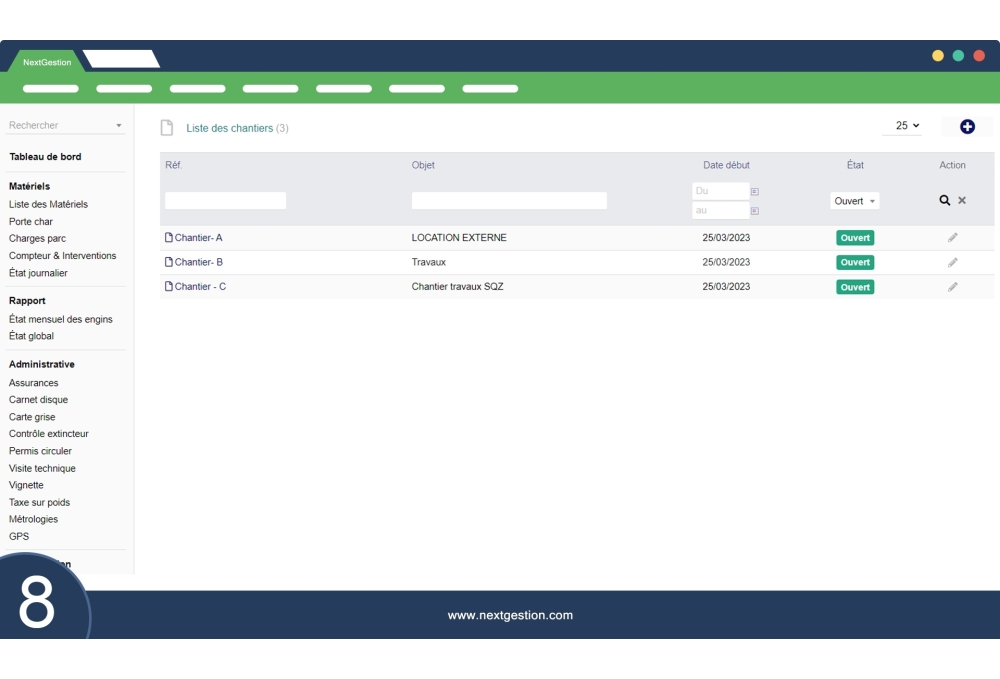Viewport: 1000px width, 679px height.
Task: Open the Chantier- A reference link
Action: pyautogui.click(x=198, y=238)
